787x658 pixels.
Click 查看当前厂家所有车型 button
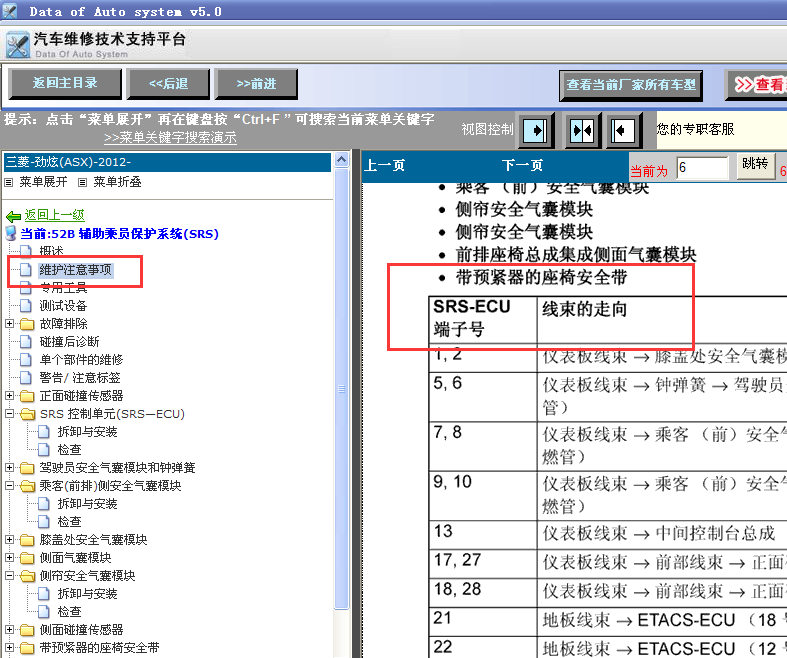tap(631, 85)
